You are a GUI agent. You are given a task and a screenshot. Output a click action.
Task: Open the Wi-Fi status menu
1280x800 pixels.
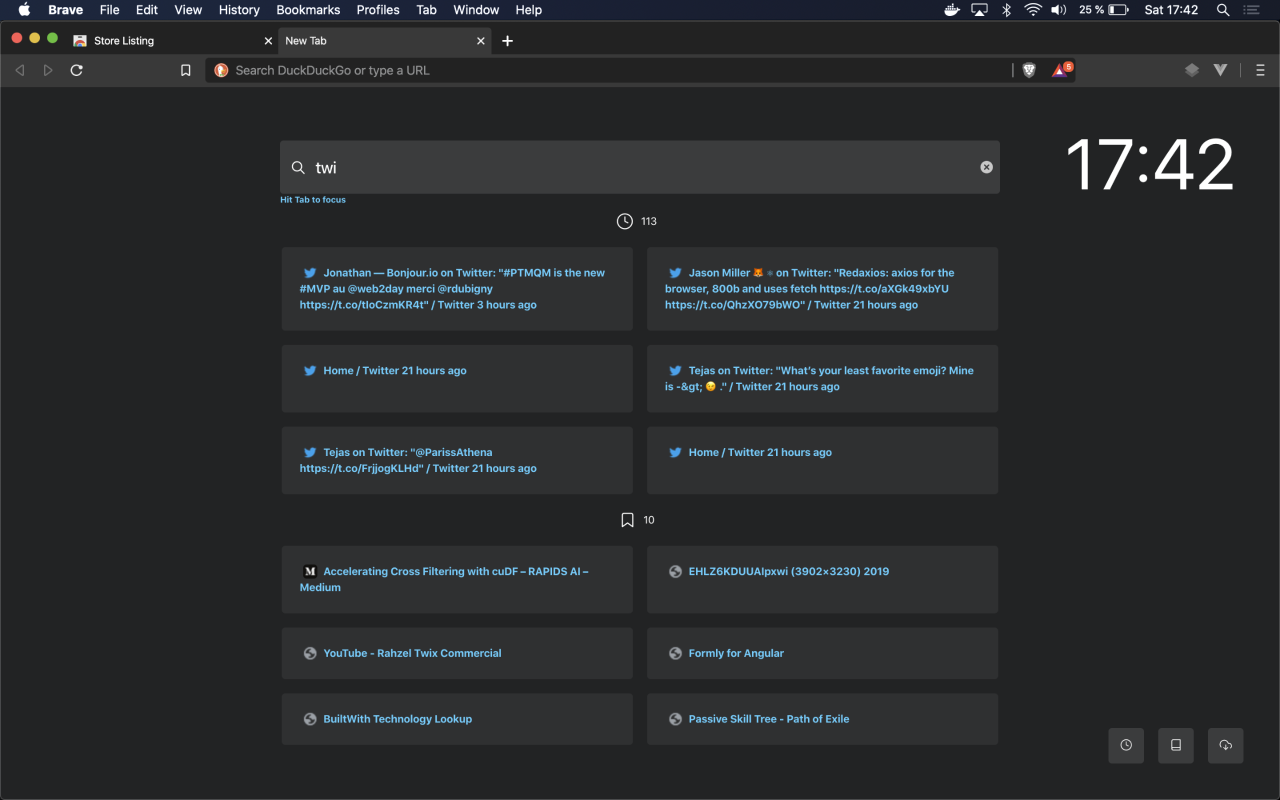coord(1033,10)
